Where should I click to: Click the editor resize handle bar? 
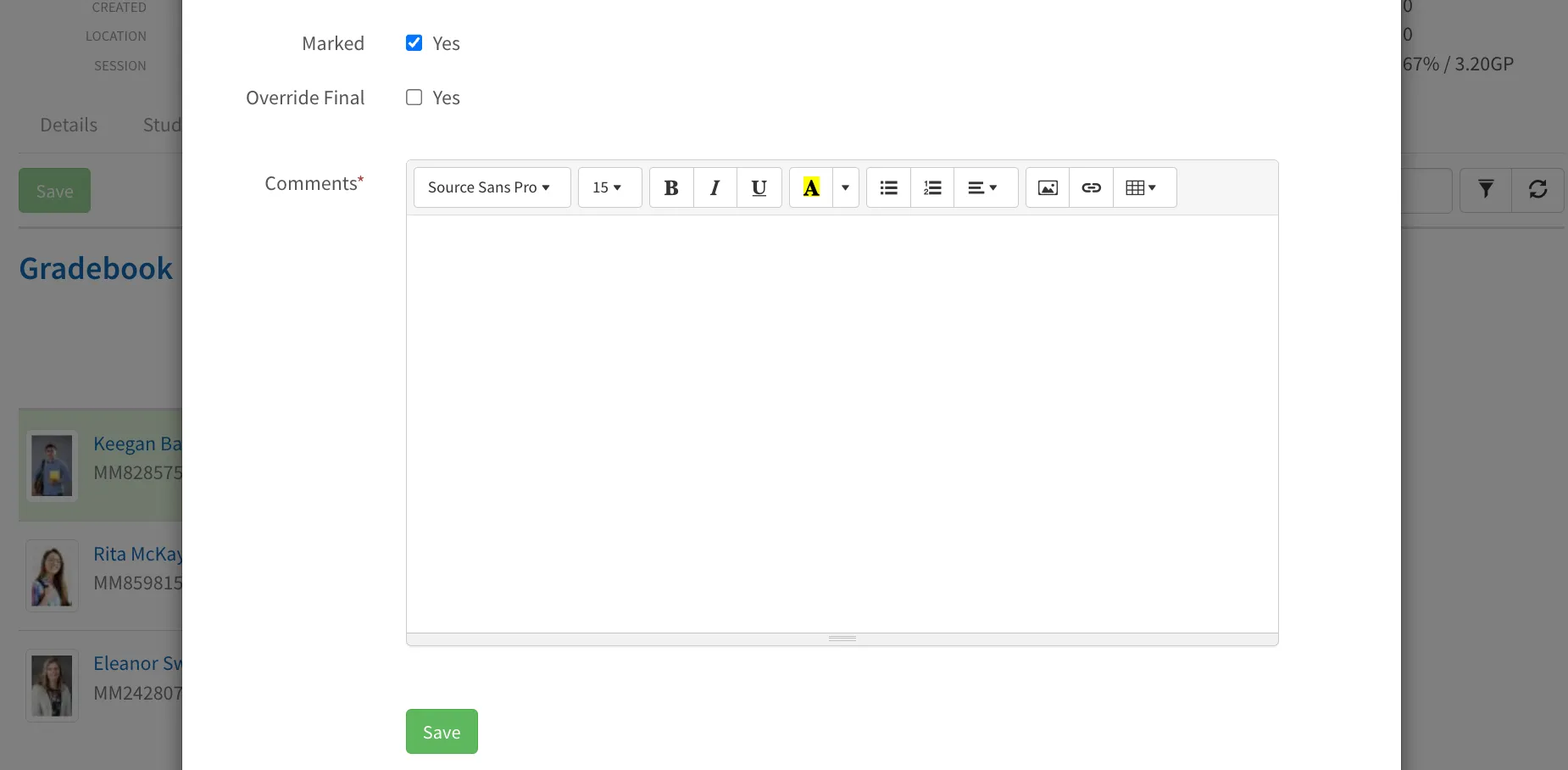point(842,639)
